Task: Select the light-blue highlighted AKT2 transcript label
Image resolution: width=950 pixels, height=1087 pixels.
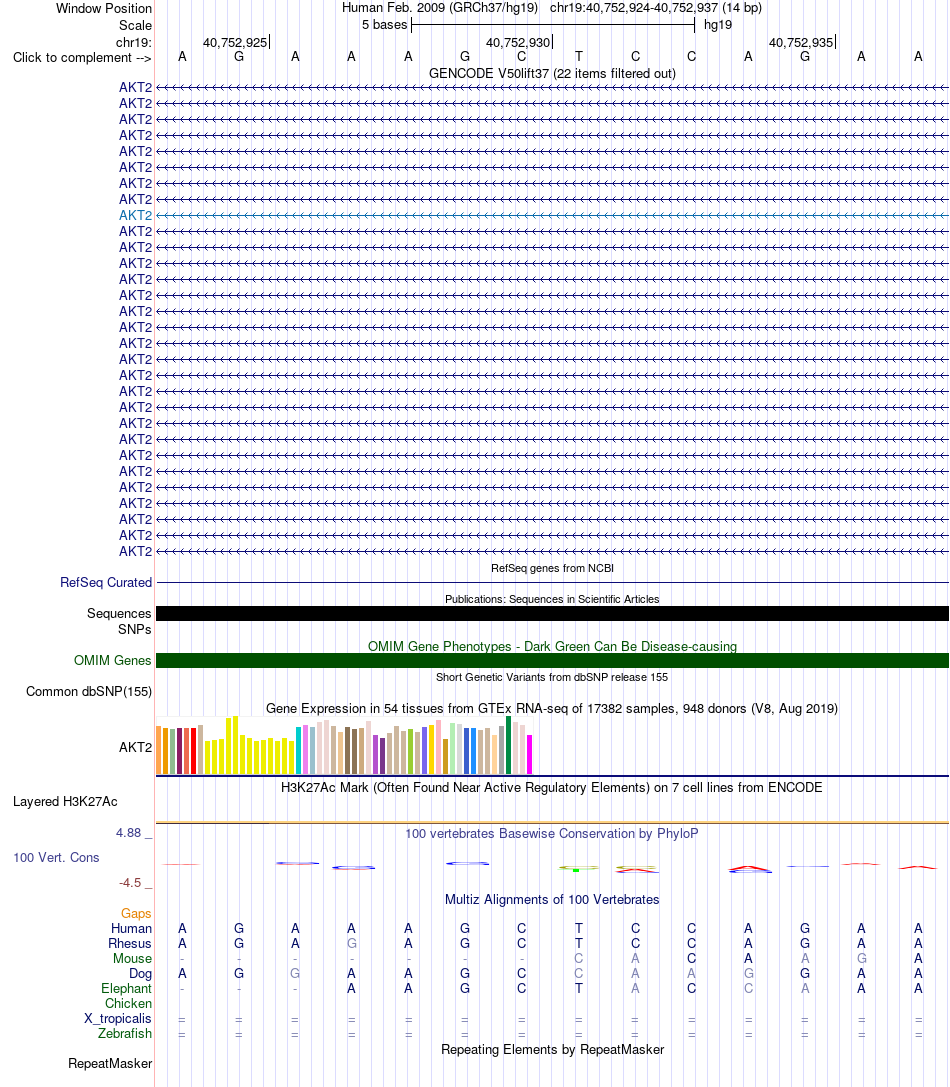Action: click(x=135, y=216)
